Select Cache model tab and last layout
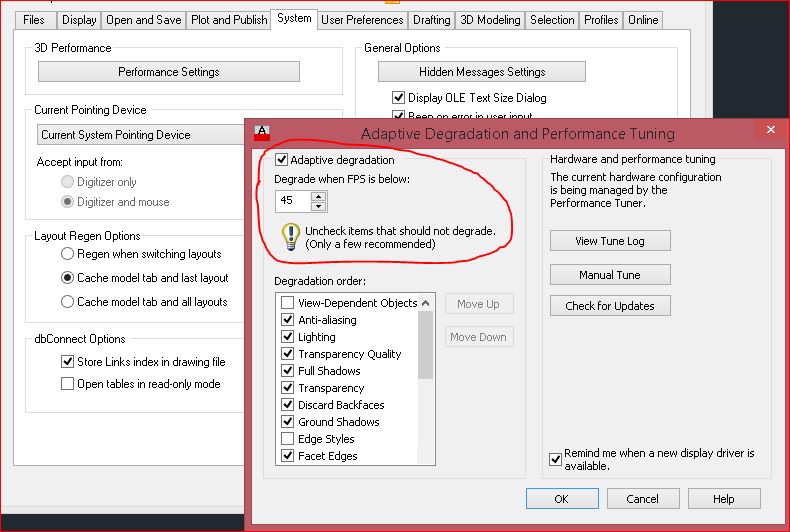 (x=67, y=278)
